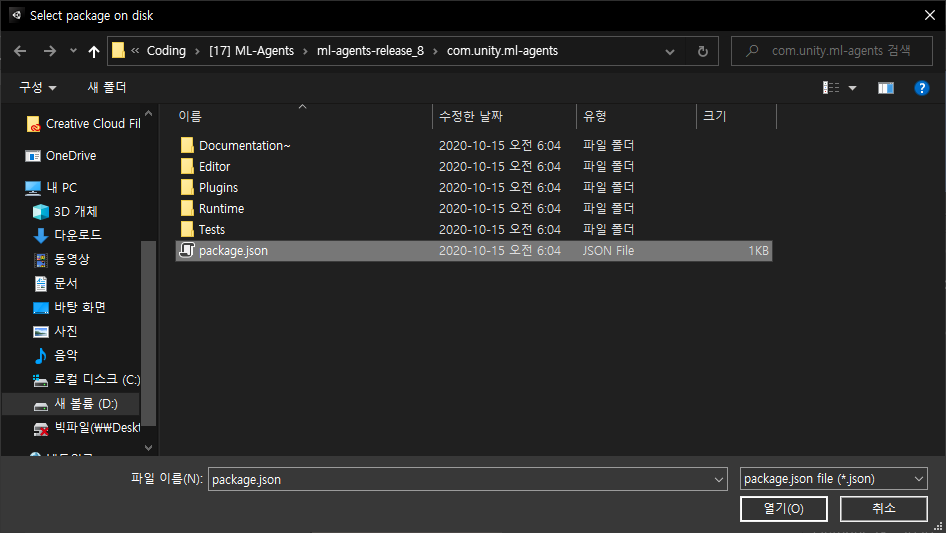
Task: Select the Tests folder icon
Action: tap(187, 229)
